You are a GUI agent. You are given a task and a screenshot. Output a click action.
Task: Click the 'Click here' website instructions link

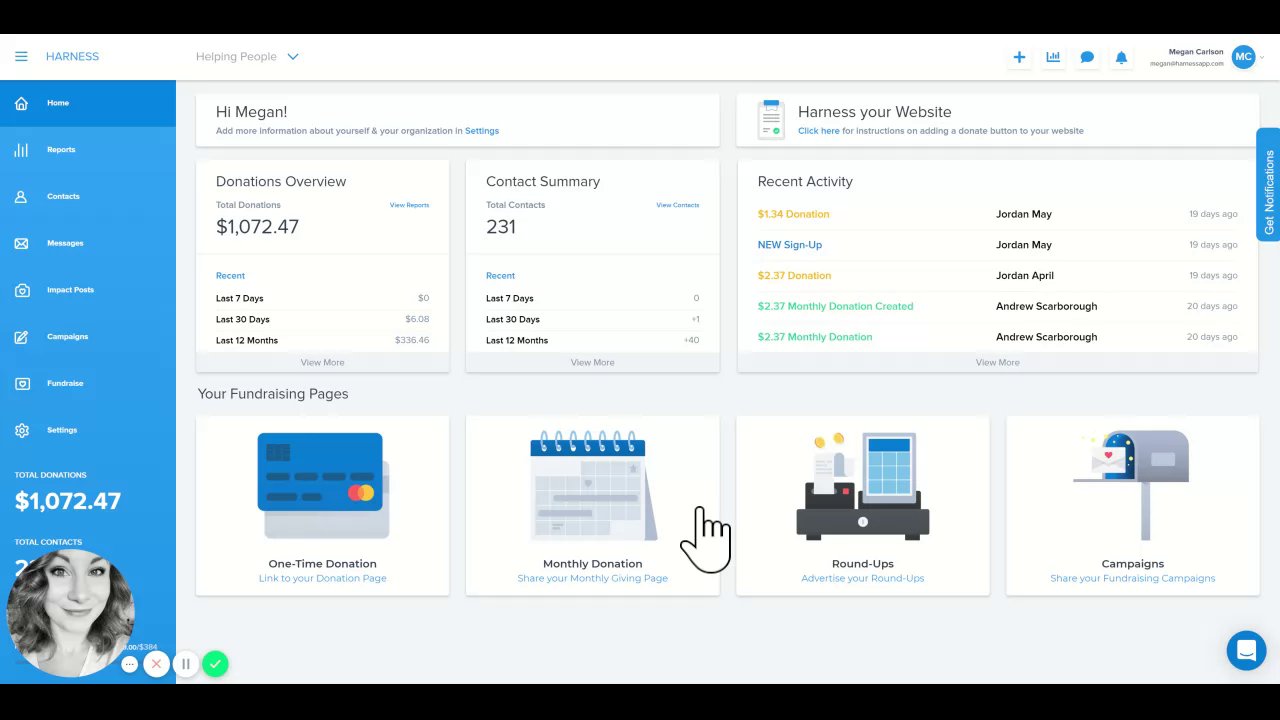(819, 131)
